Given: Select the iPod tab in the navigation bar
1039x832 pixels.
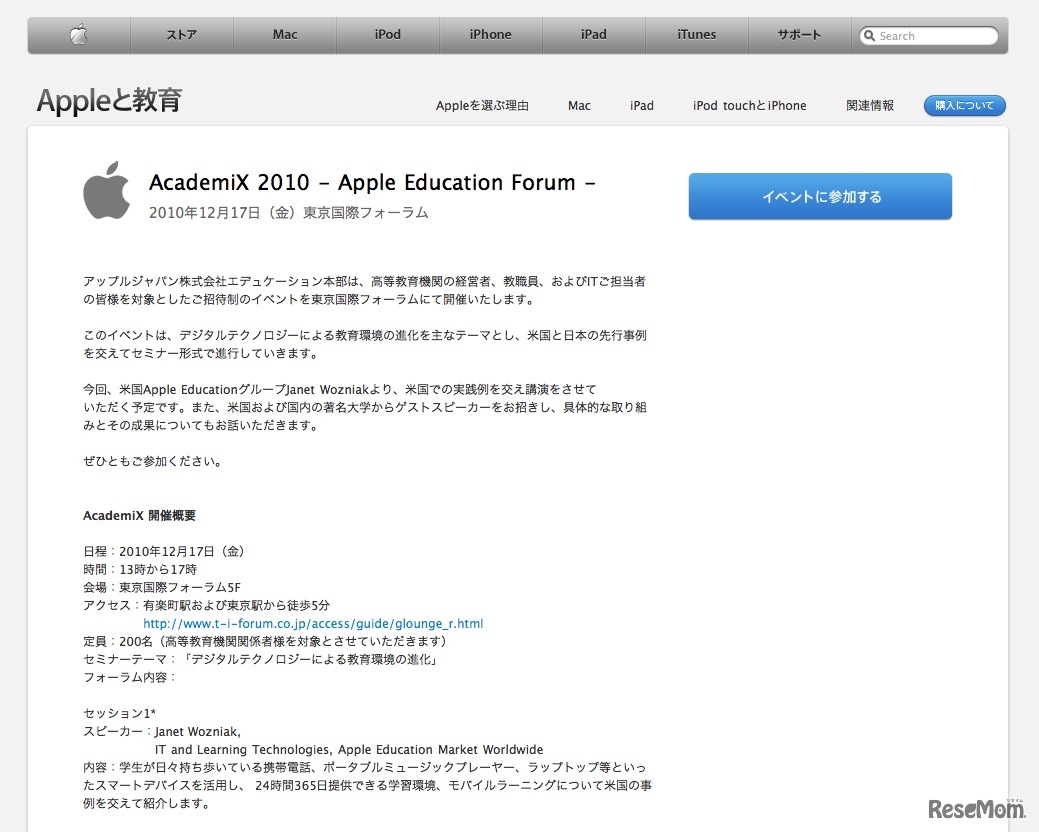Looking at the screenshot, I should pyautogui.click(x=387, y=35).
